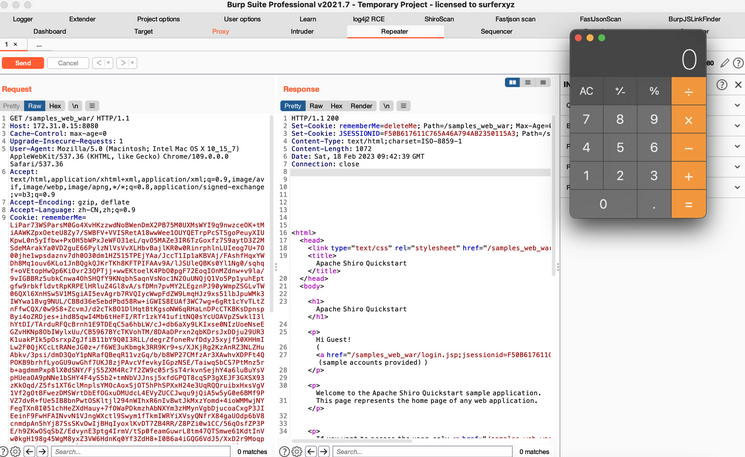Open Repeater help icon beside the pencil
Image resolution: width=745 pixels, height=457 pixels.
click(738, 63)
